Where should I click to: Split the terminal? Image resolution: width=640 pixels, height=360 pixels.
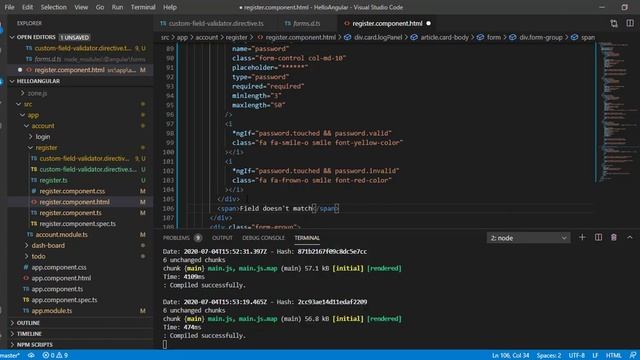[598, 237]
